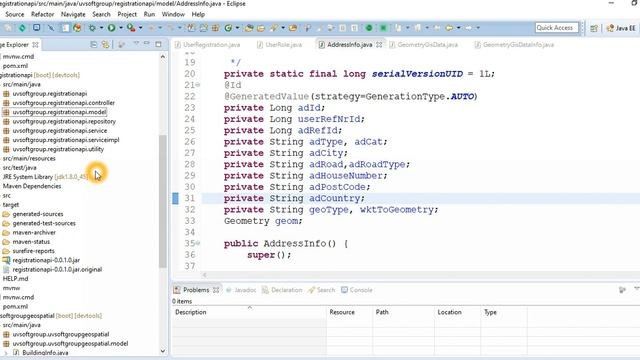640x360 pixels.
Task: Open the Help menu
Action: tap(198, 14)
